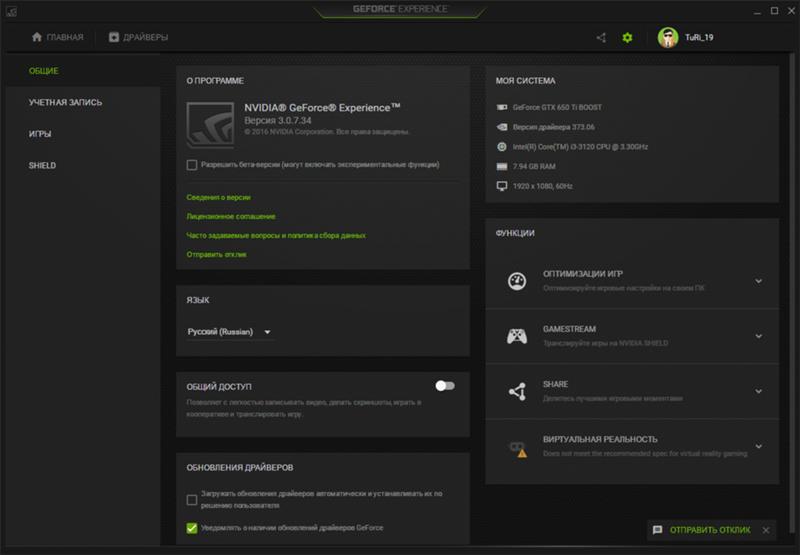
Task: Click the Intel Core i3-3120 CPU text
Action: point(580,147)
